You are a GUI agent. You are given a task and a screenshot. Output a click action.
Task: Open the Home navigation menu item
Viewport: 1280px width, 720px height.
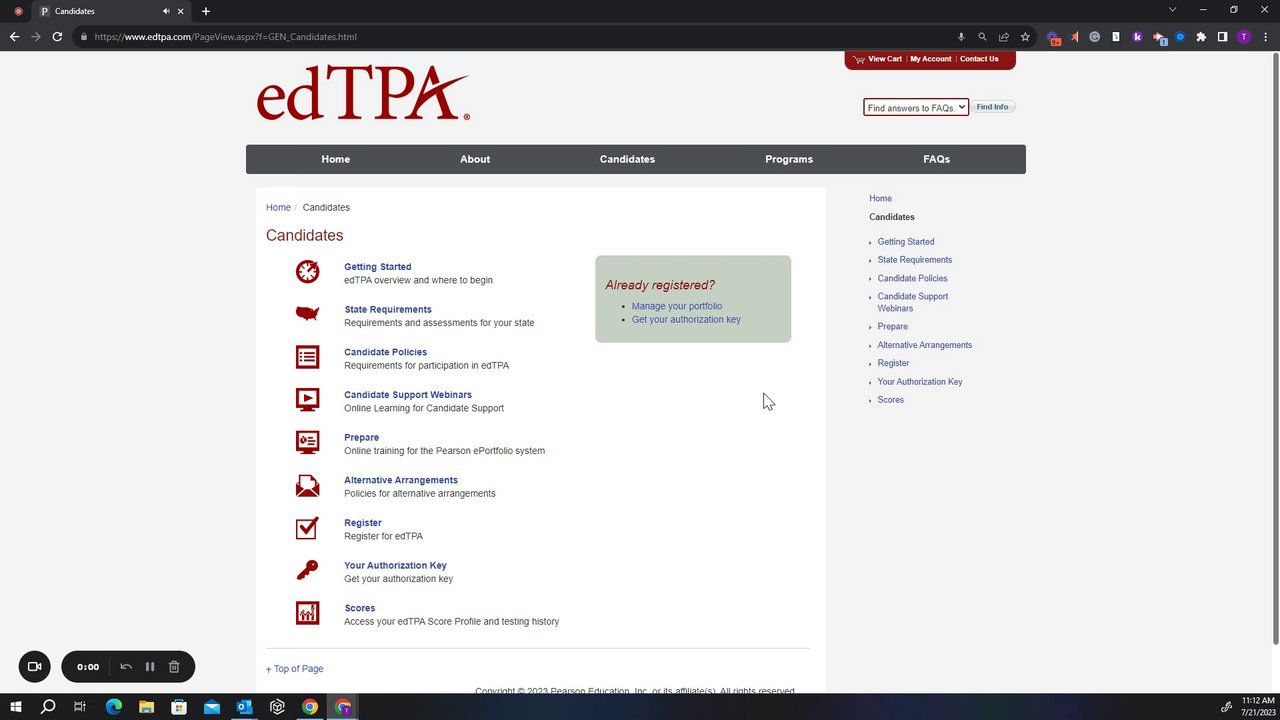click(336, 159)
